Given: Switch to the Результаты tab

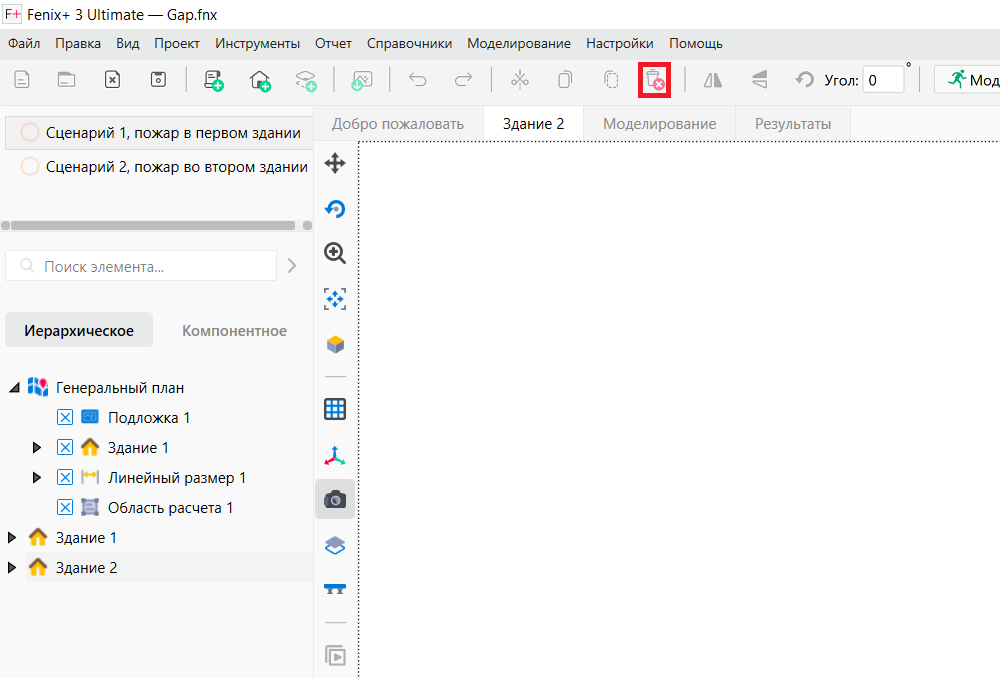Looking at the screenshot, I should 793,124.
